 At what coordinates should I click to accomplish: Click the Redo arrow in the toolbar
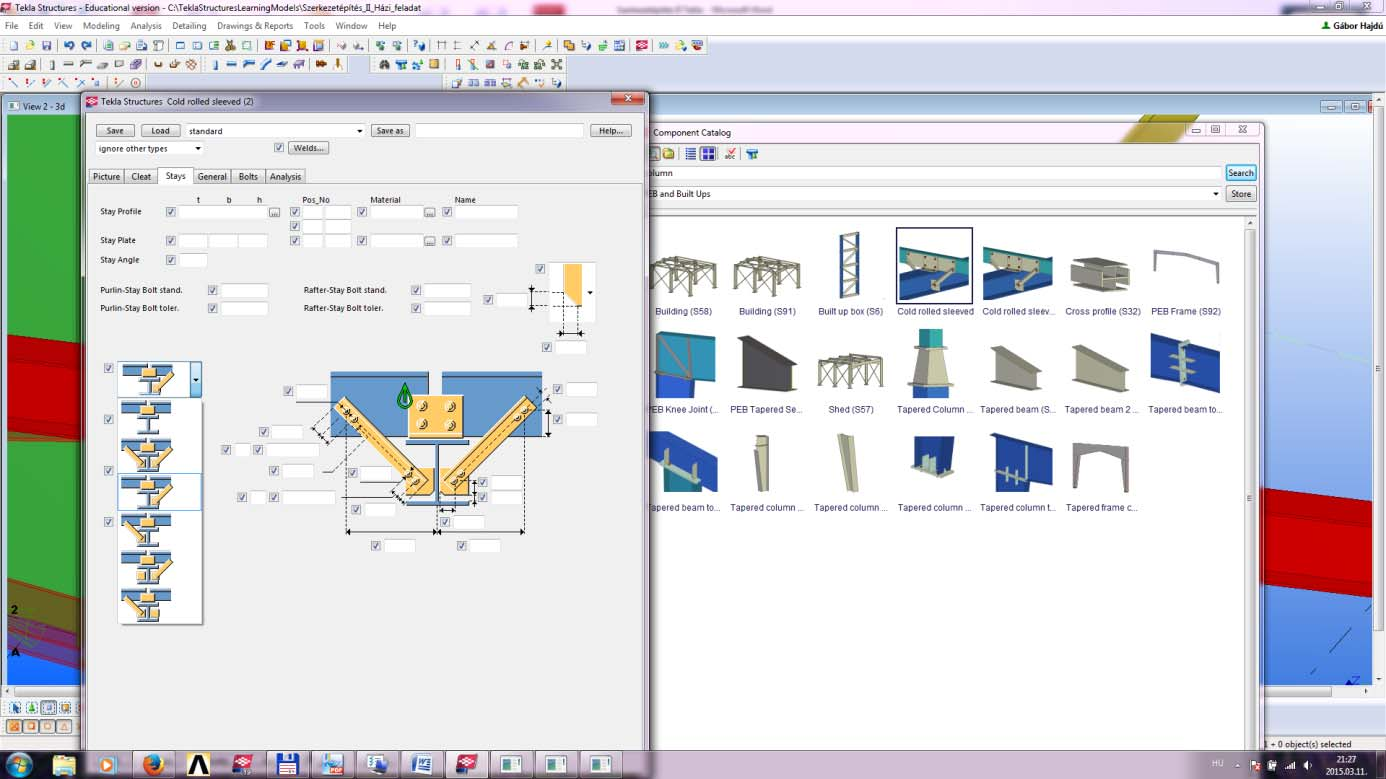pos(86,46)
